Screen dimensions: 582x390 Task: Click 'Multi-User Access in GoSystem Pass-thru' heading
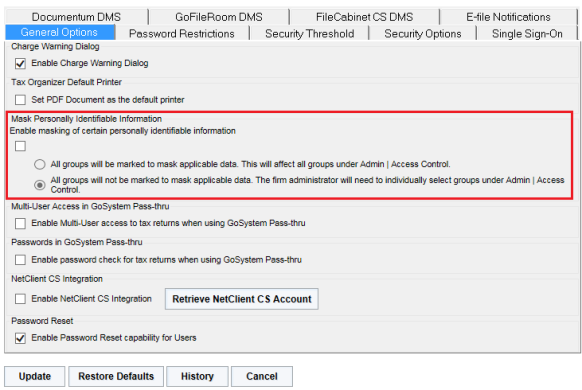point(90,206)
